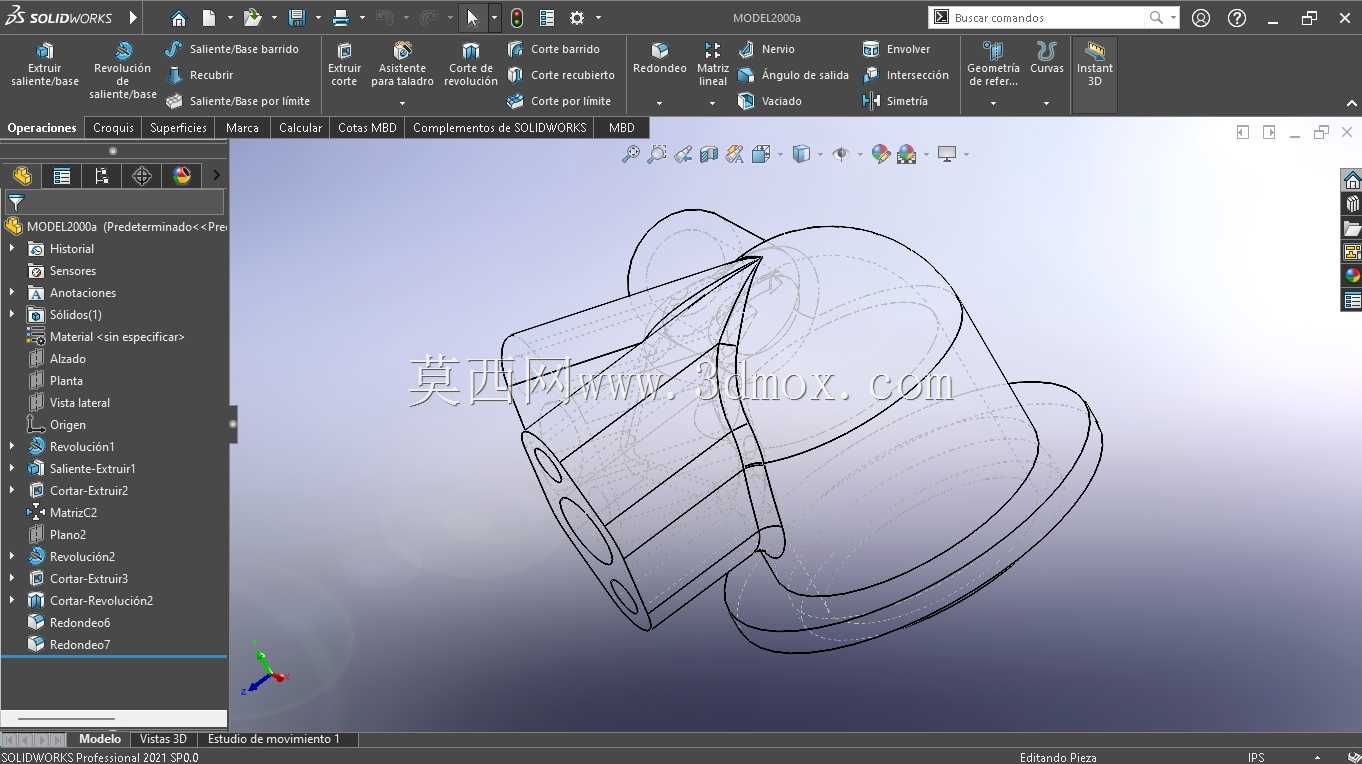Expand the Historial tree node

click(x=12, y=248)
